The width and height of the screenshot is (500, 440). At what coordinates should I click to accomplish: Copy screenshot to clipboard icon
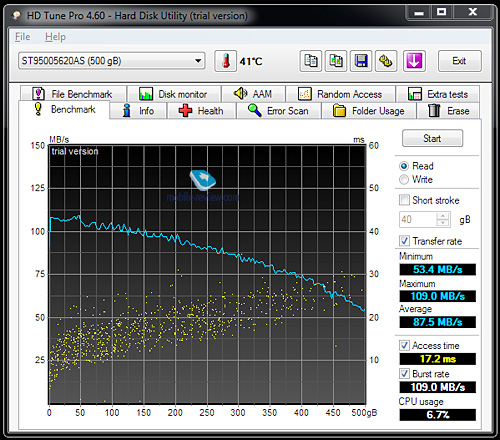tap(336, 61)
